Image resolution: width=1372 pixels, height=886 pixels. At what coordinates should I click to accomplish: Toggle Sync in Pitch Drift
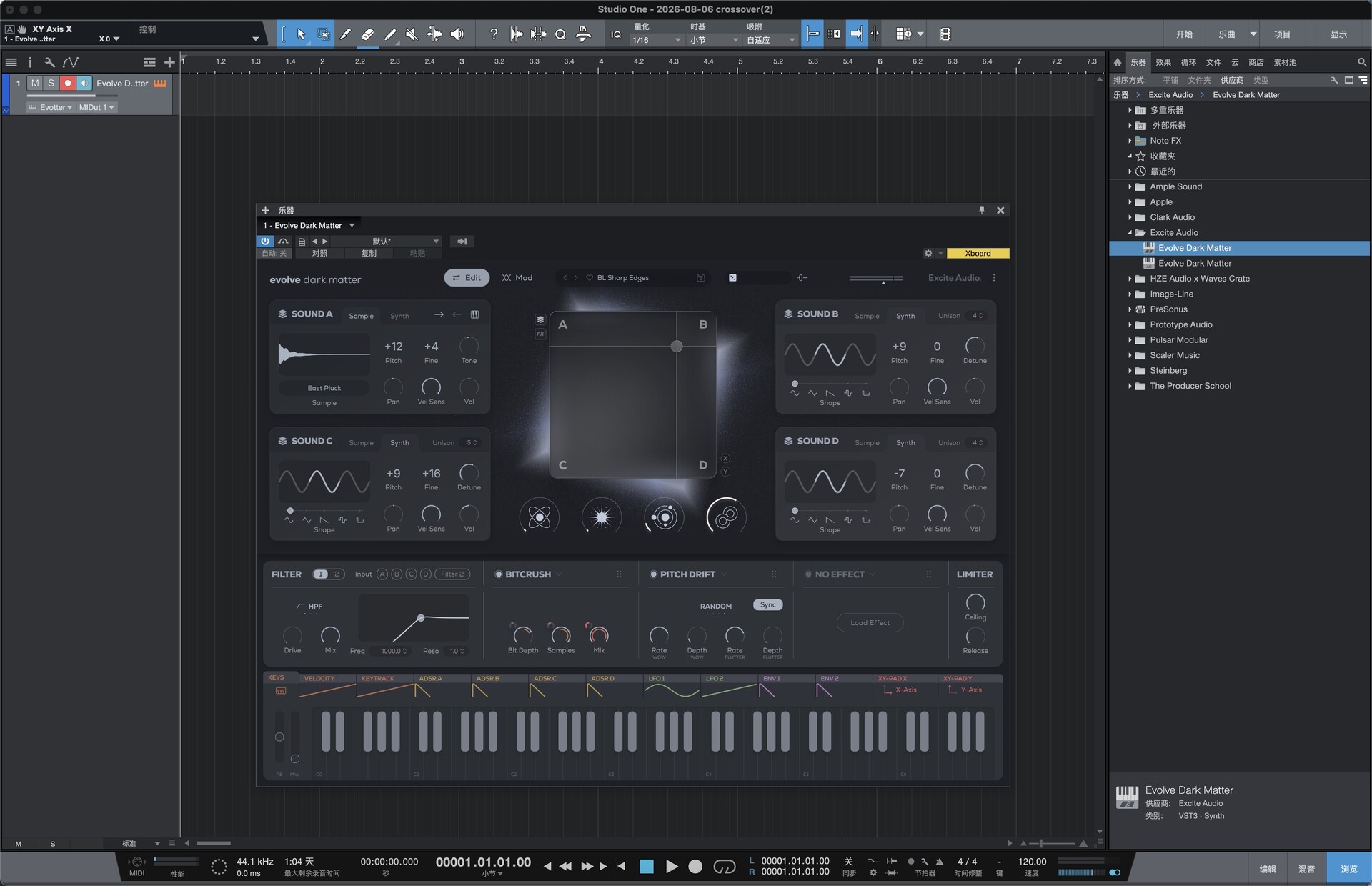[x=768, y=605]
